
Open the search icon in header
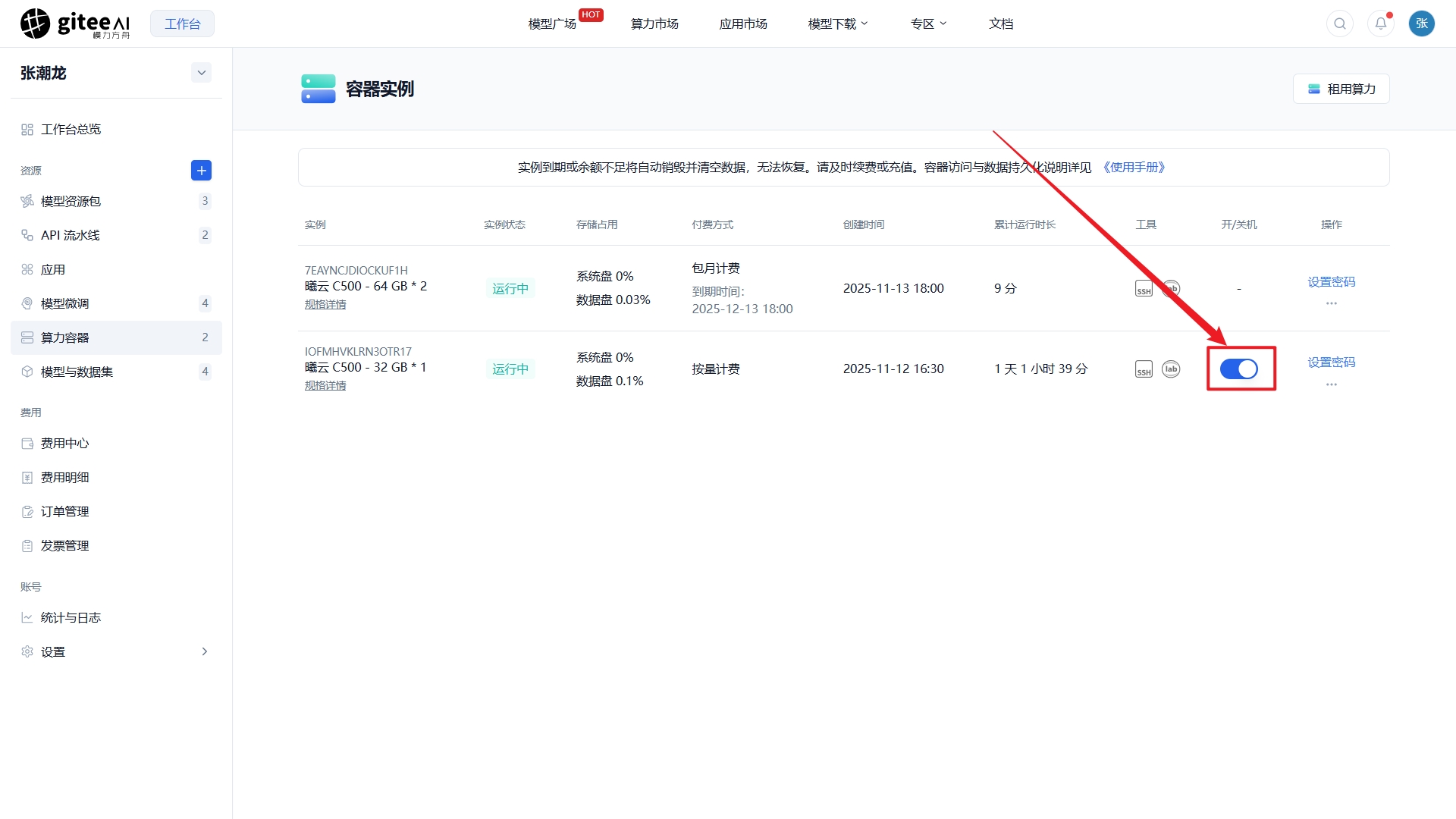click(x=1340, y=24)
